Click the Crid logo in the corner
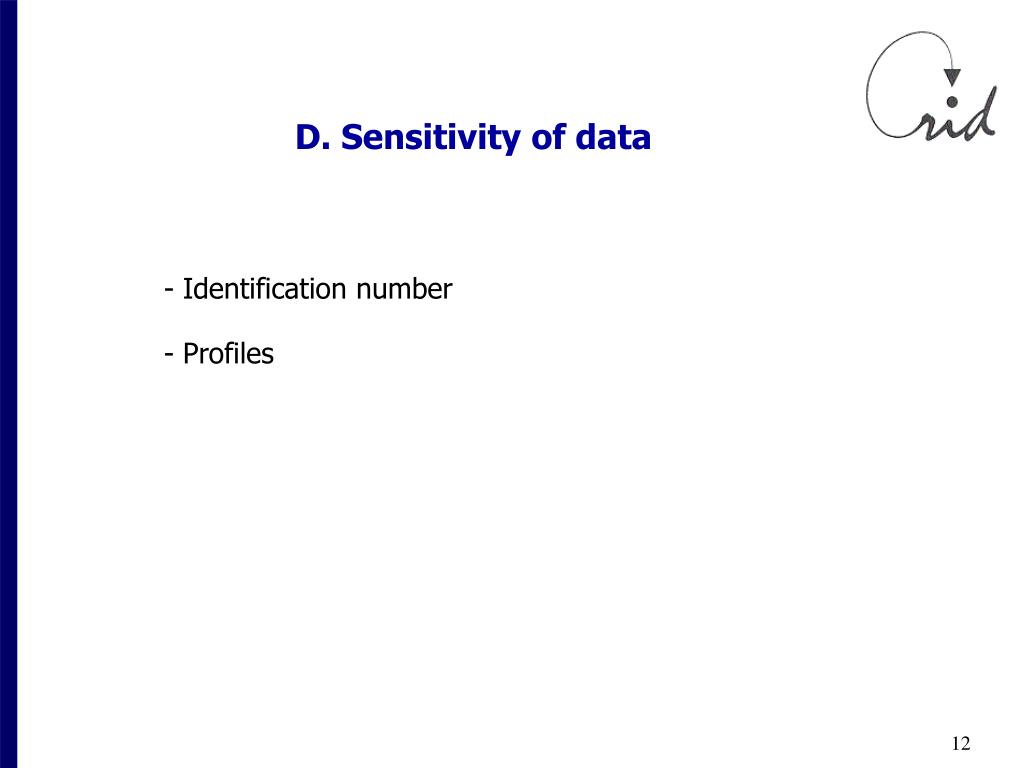The height and width of the screenshot is (768, 1024). (932, 85)
